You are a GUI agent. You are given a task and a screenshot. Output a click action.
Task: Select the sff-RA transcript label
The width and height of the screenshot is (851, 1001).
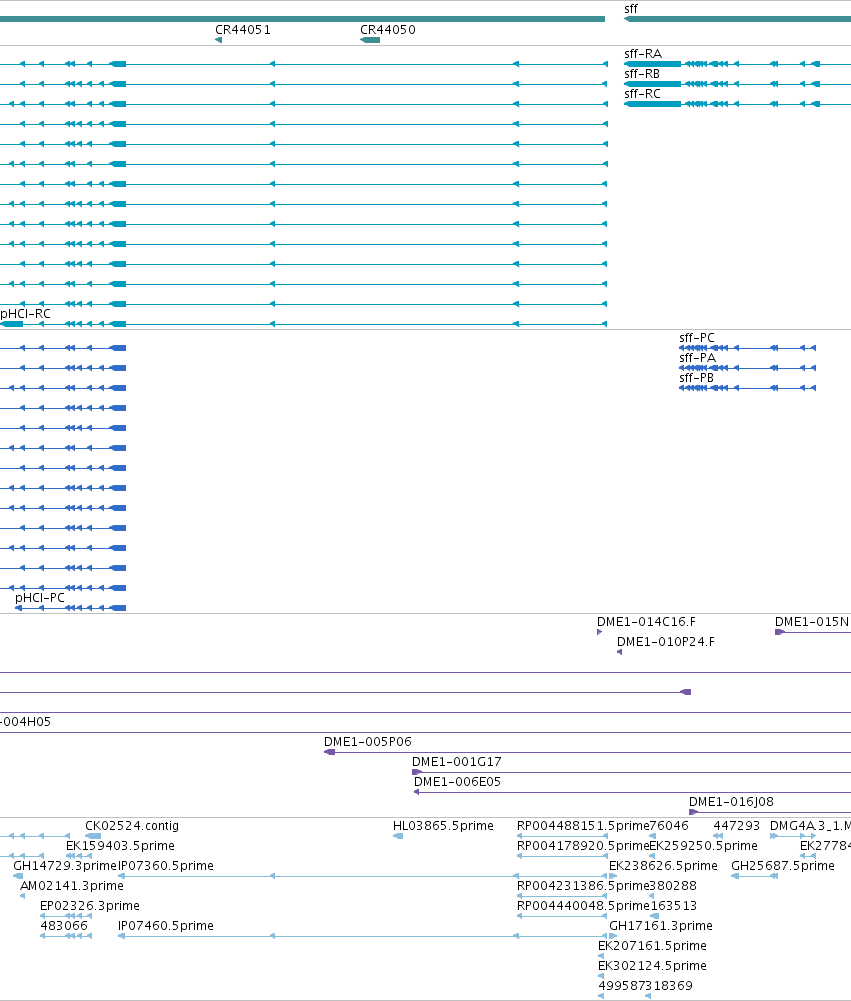(643, 54)
